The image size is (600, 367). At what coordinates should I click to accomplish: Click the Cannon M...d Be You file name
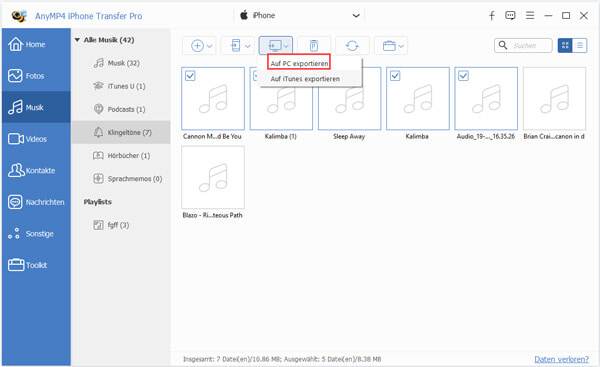coord(212,136)
